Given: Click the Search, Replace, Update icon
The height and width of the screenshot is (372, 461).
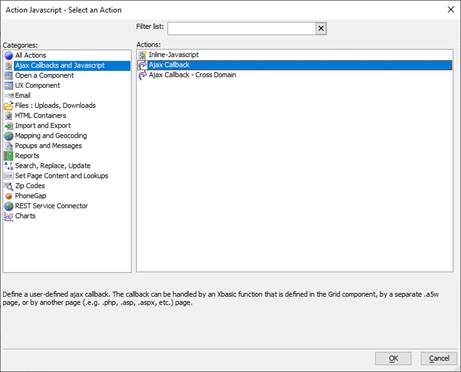Looking at the screenshot, I should pos(9,166).
